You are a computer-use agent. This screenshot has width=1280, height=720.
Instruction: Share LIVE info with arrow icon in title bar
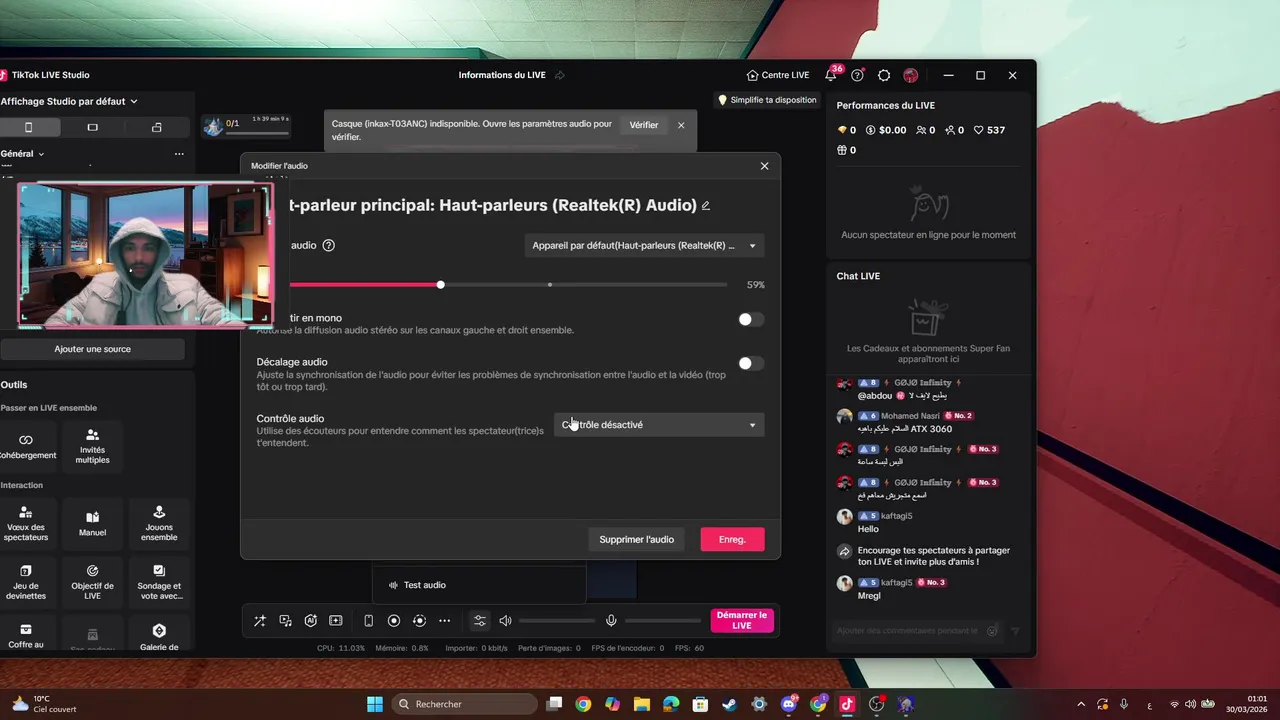pos(560,75)
